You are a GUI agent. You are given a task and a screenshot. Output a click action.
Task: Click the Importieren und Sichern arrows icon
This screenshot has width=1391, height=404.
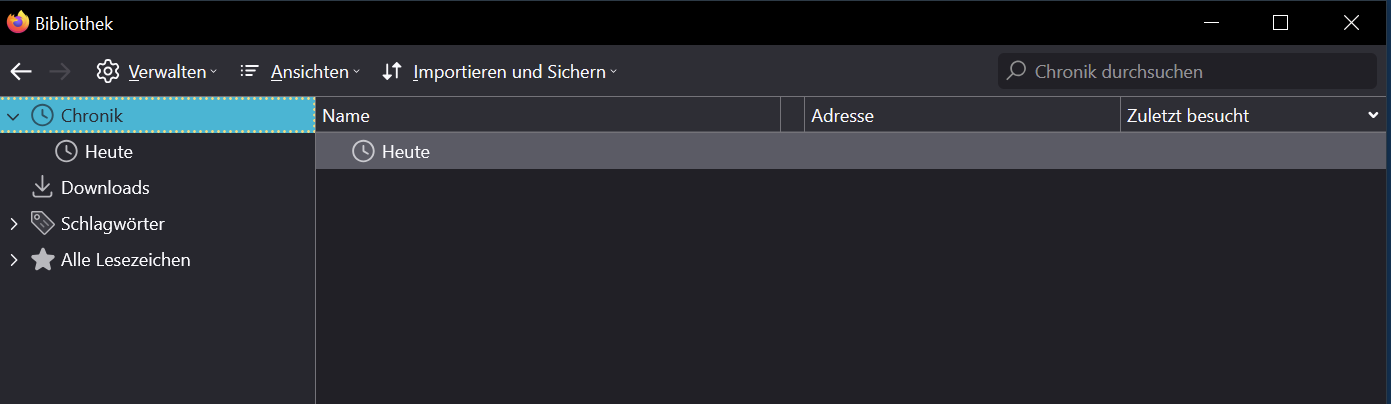pyautogui.click(x=392, y=72)
